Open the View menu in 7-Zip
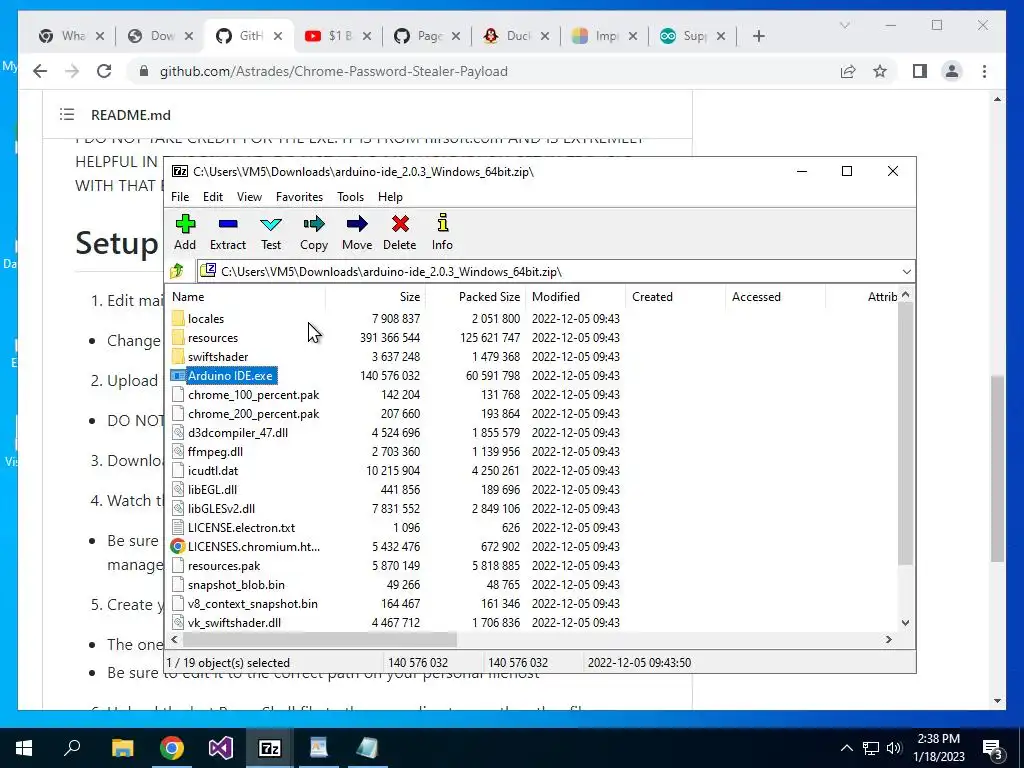This screenshot has height=768, width=1024. tap(249, 197)
